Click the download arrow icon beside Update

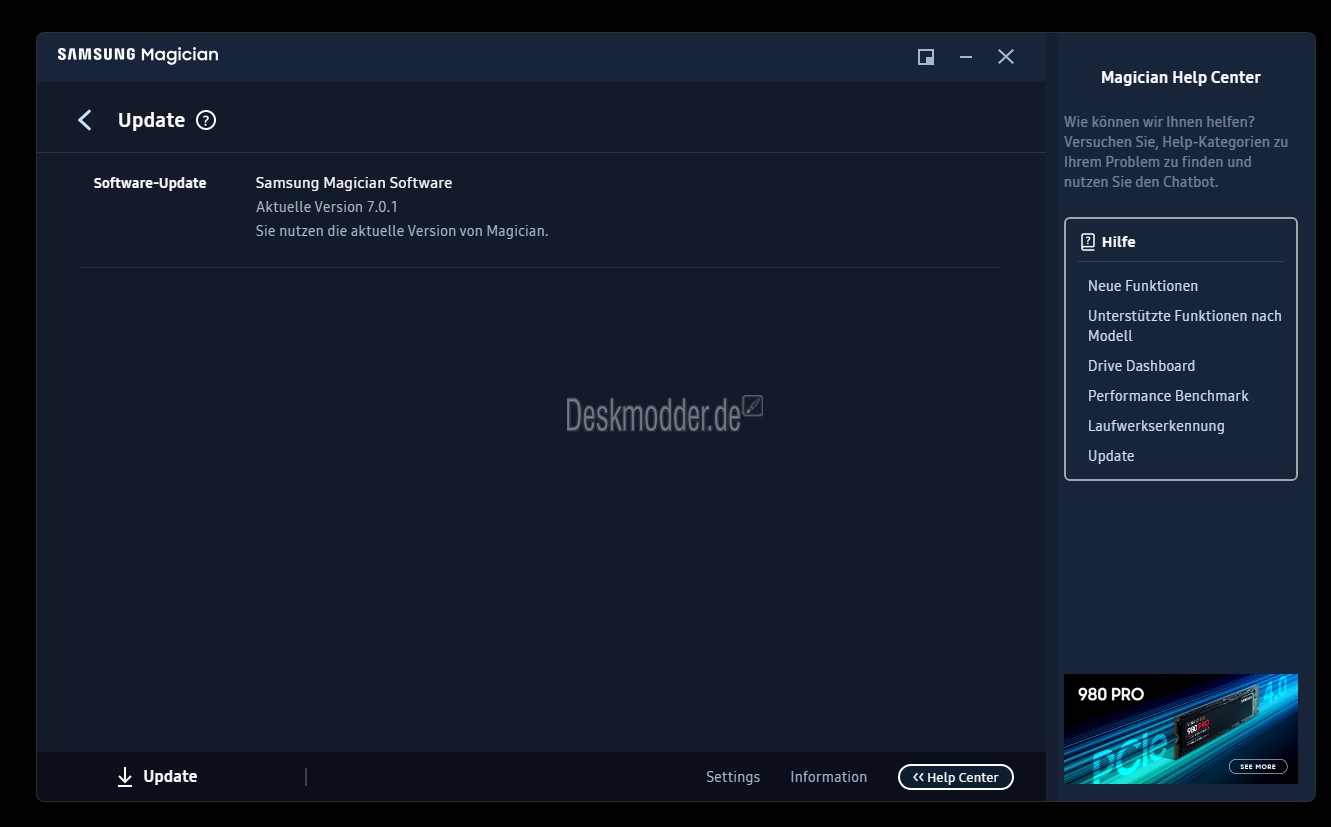(125, 777)
